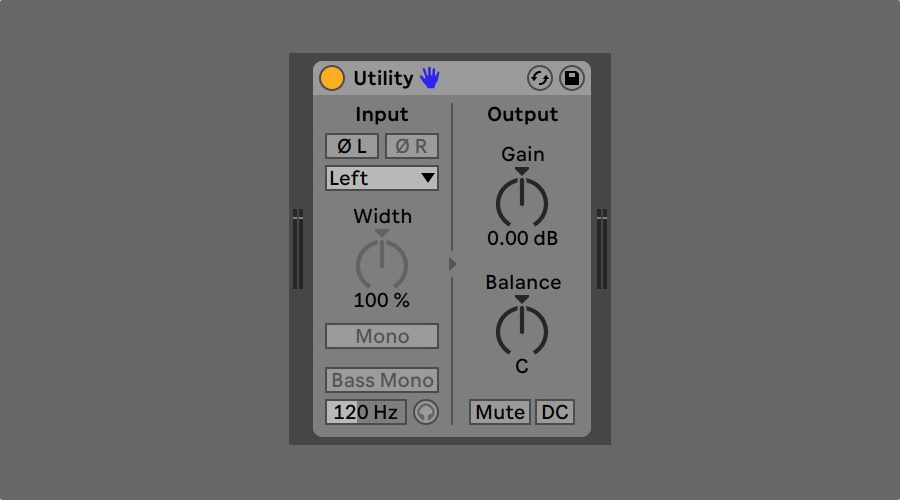Save preset with the floppy disk icon
The height and width of the screenshot is (500, 900).
[572, 78]
